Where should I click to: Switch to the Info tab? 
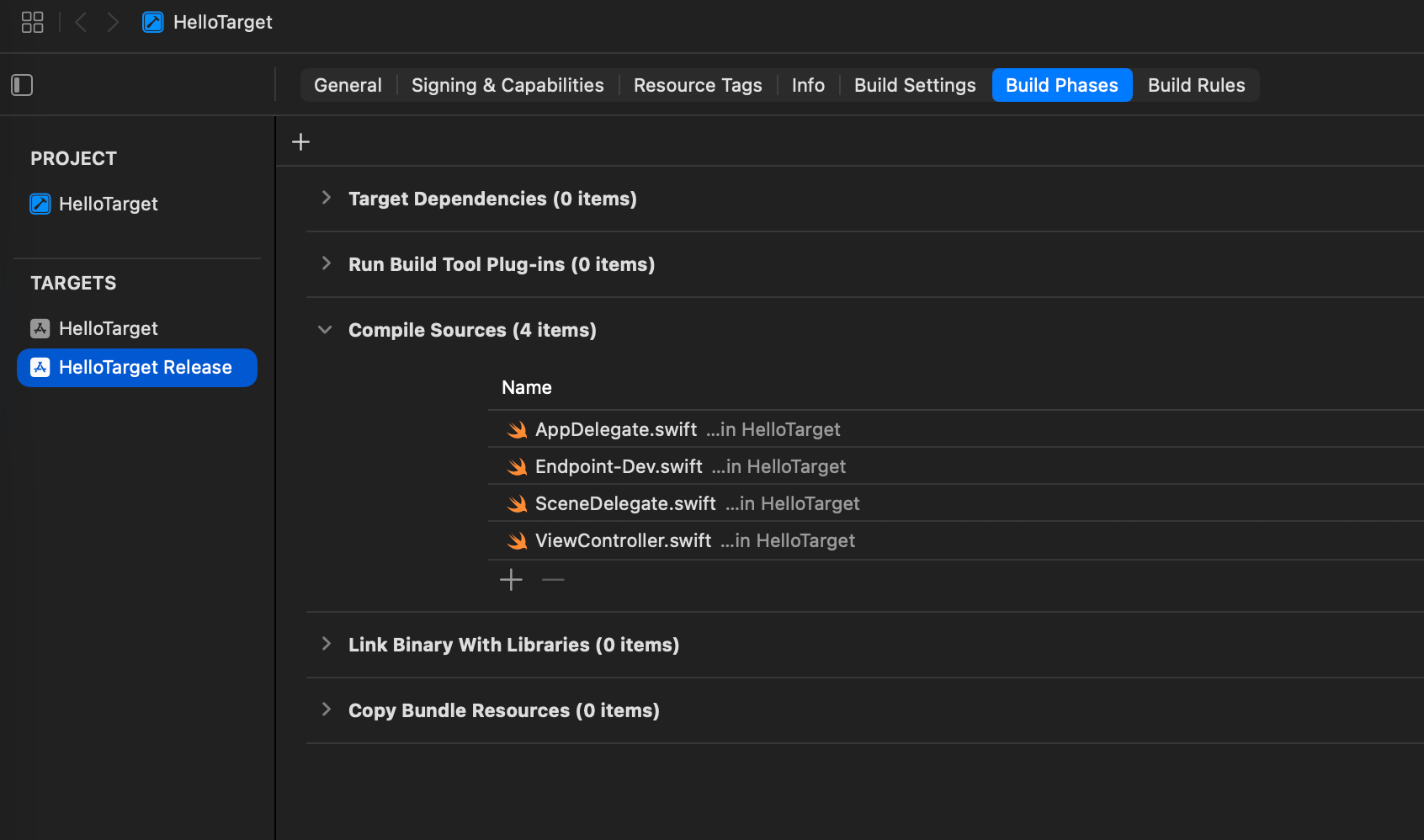click(808, 85)
